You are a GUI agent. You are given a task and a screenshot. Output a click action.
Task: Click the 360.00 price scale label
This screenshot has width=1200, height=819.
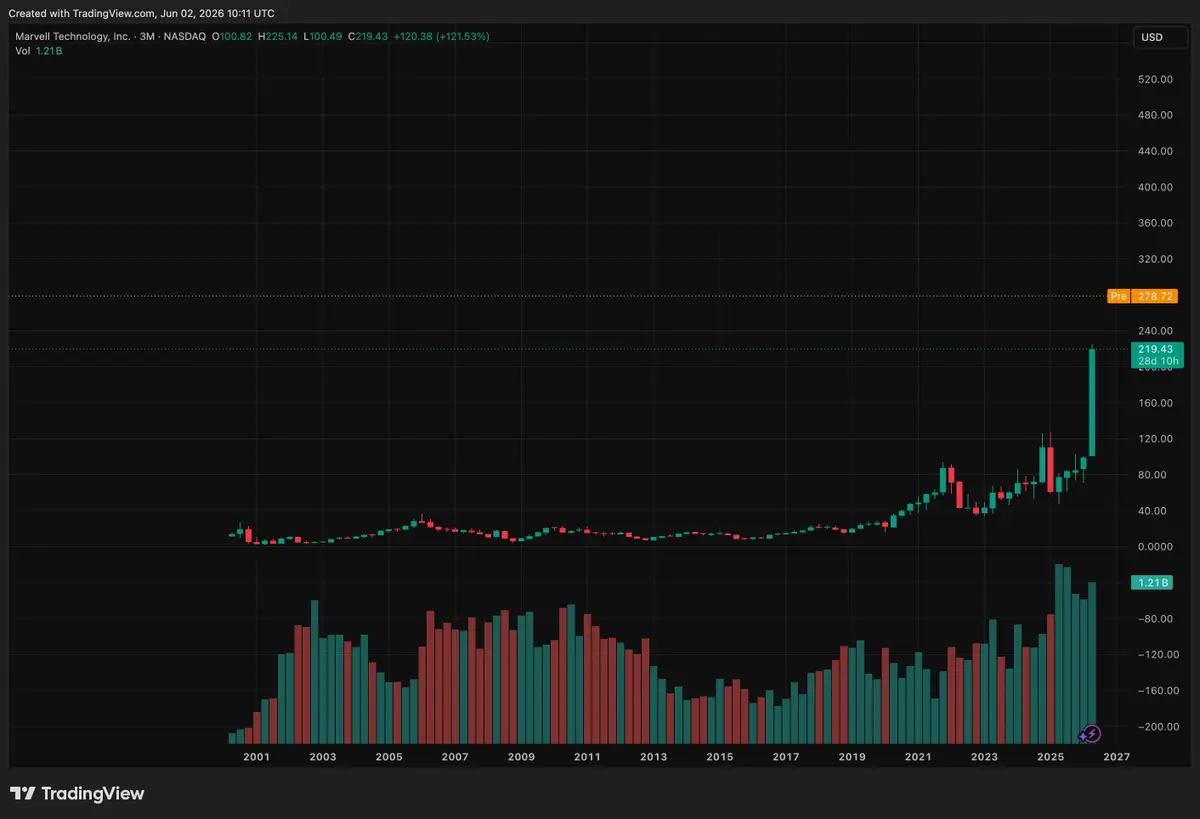point(1154,223)
